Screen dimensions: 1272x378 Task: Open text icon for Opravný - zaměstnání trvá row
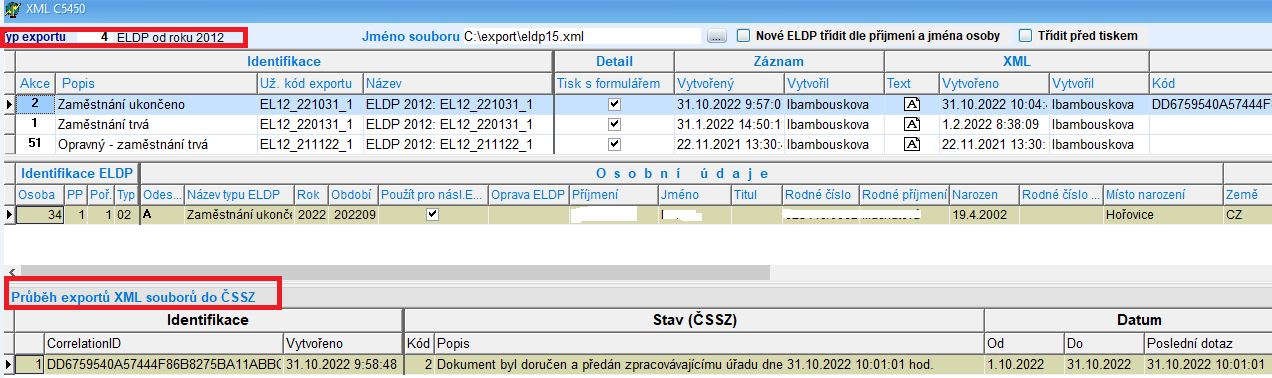[x=911, y=144]
